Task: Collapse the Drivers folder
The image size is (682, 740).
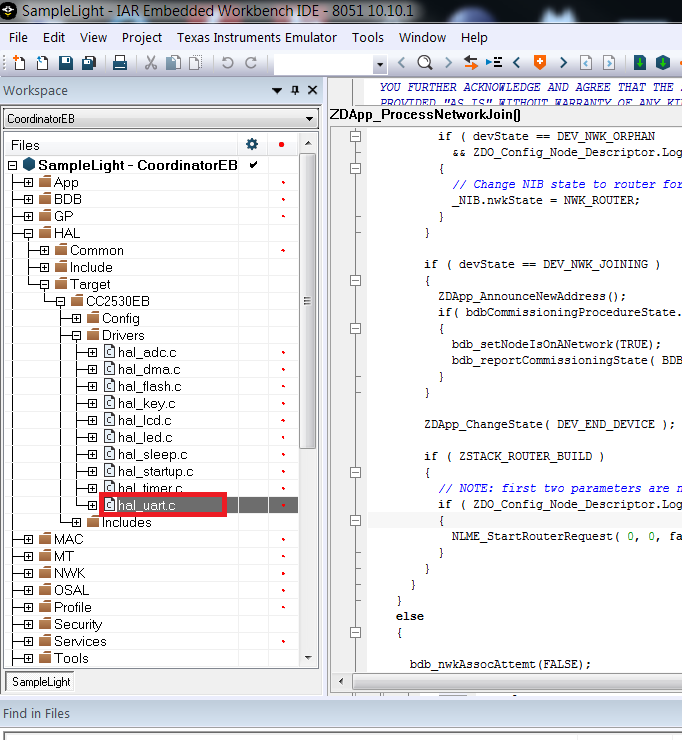Action: tap(76, 335)
